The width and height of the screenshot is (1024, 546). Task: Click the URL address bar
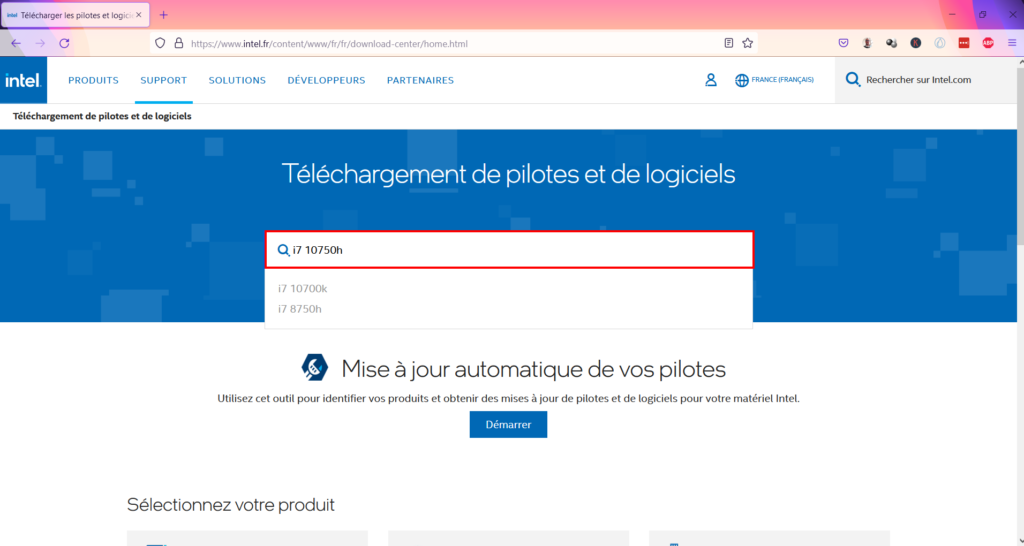tap(454, 44)
